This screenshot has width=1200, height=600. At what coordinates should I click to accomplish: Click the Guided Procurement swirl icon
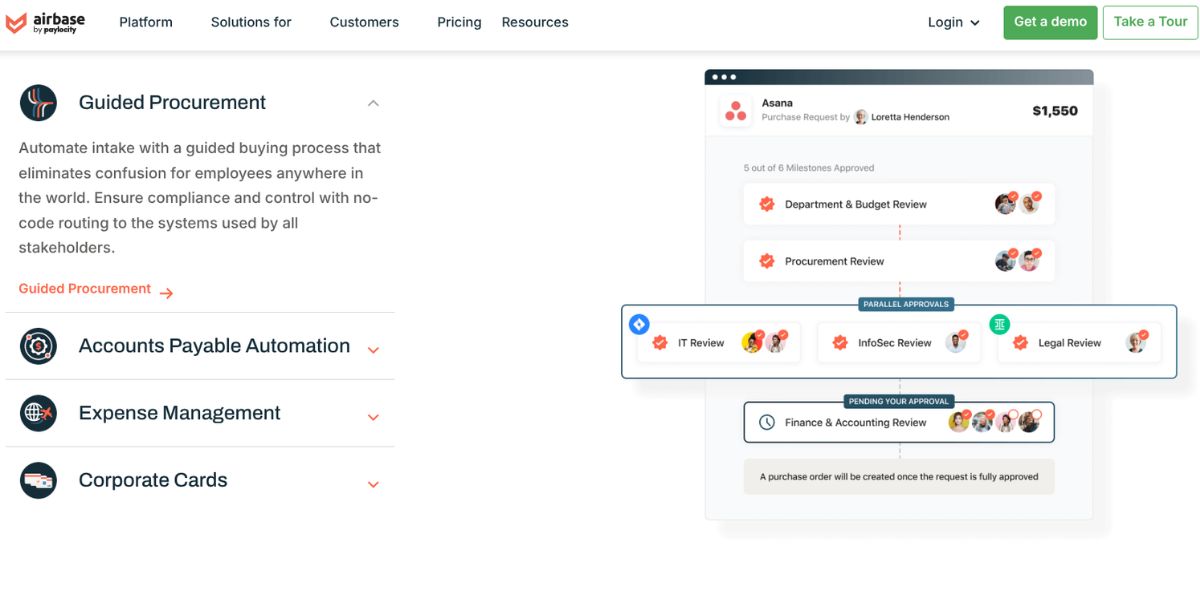pyautogui.click(x=38, y=102)
